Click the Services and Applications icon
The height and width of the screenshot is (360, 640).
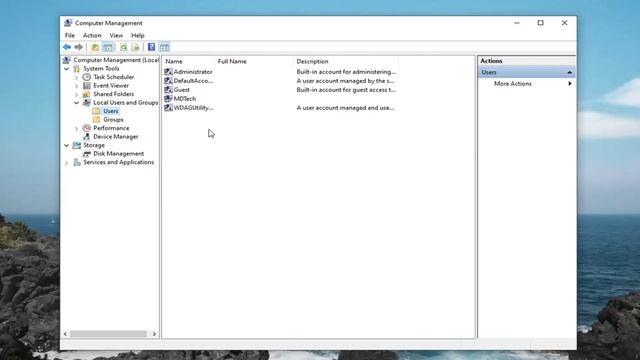tap(77, 162)
